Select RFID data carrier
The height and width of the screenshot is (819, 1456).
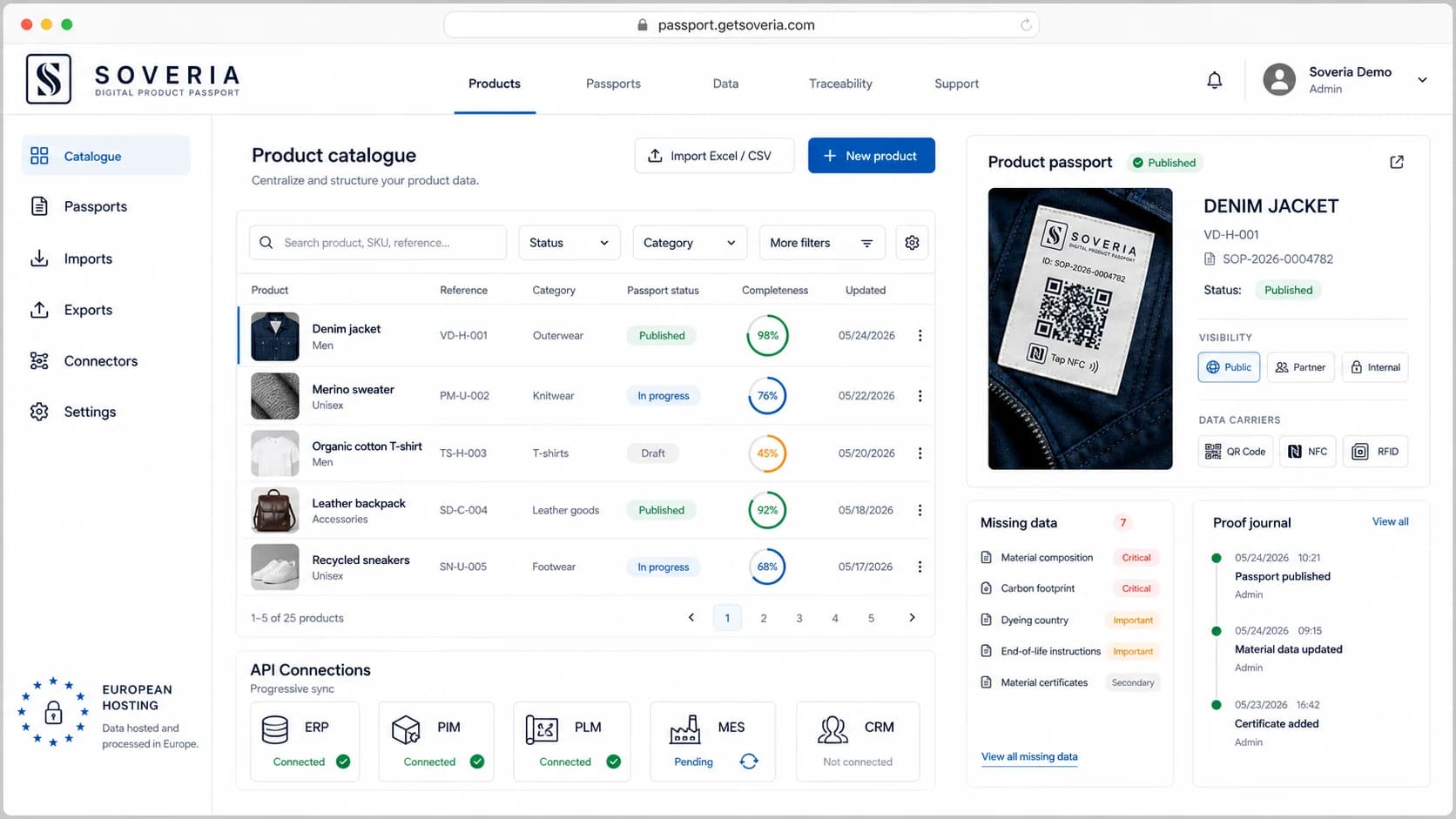(1376, 452)
